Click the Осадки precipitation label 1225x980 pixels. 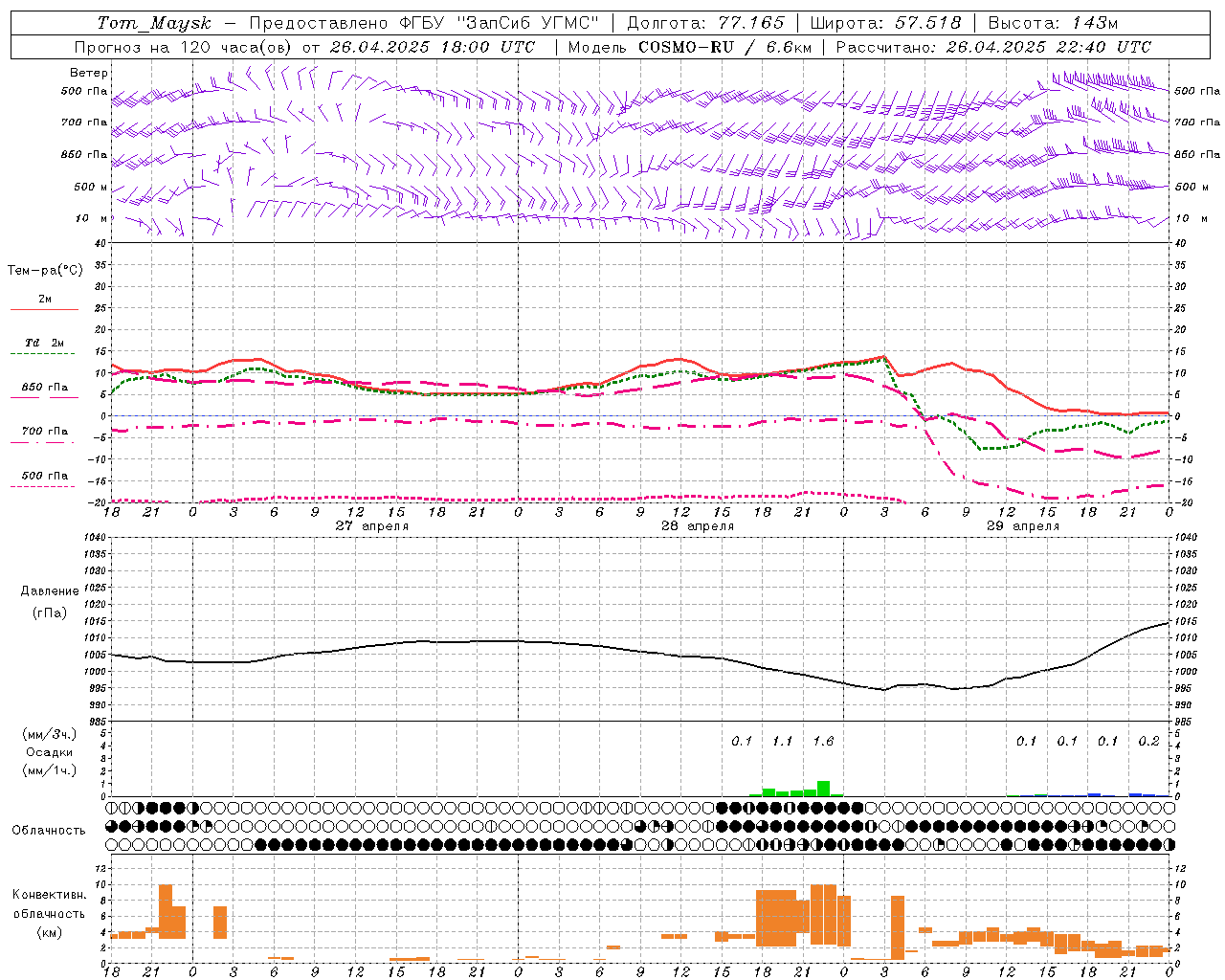tap(50, 752)
